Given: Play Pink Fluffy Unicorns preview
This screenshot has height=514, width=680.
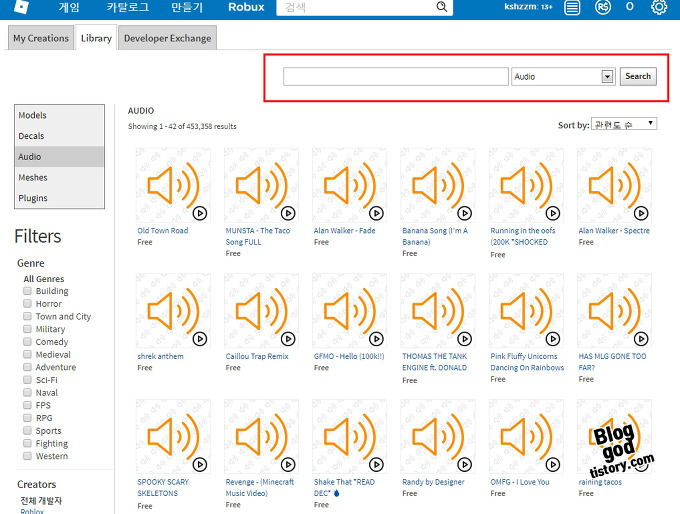Looking at the screenshot, I should pyautogui.click(x=552, y=339).
